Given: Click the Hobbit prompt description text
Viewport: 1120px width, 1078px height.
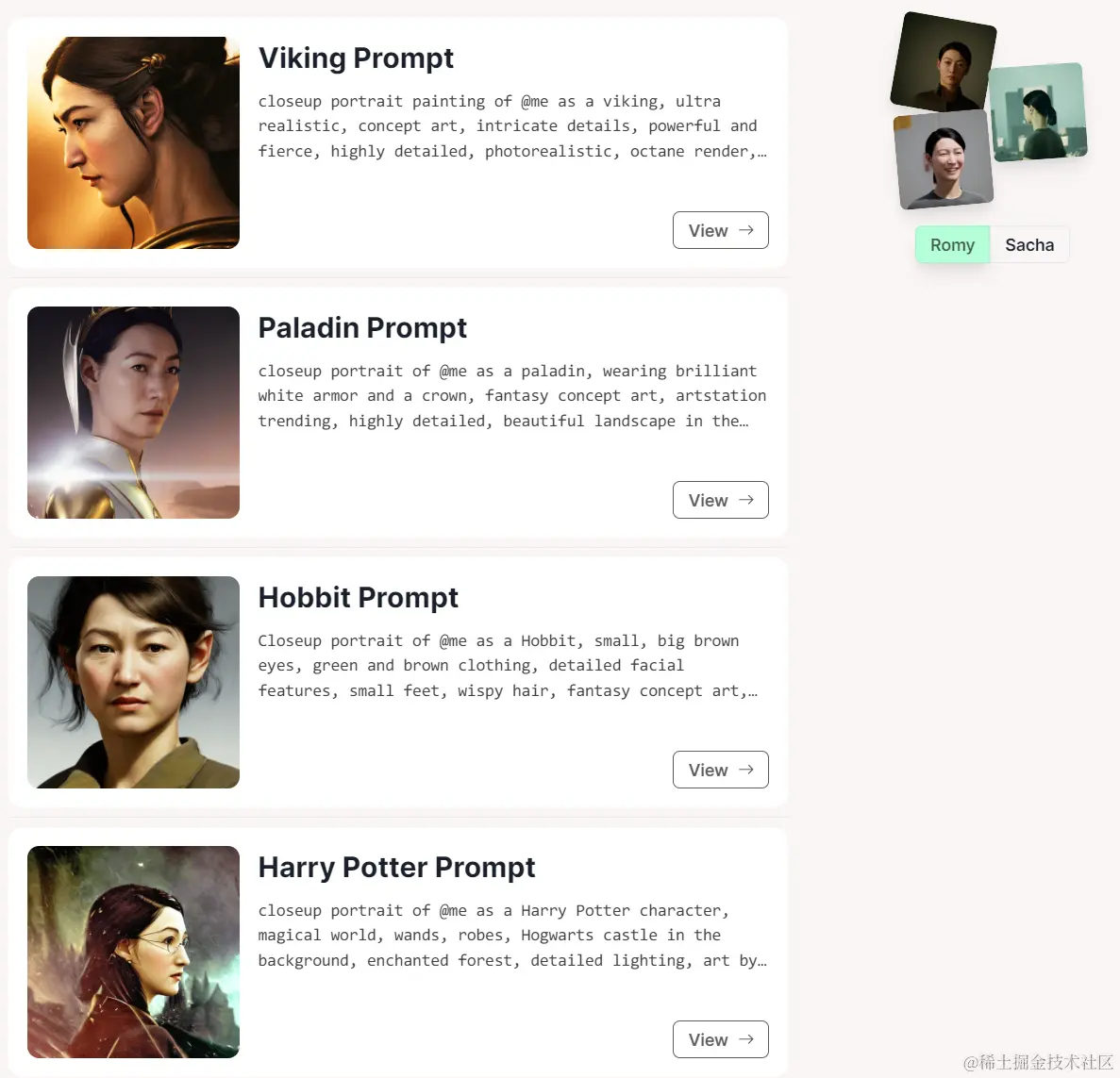Looking at the screenshot, I should coord(508,666).
